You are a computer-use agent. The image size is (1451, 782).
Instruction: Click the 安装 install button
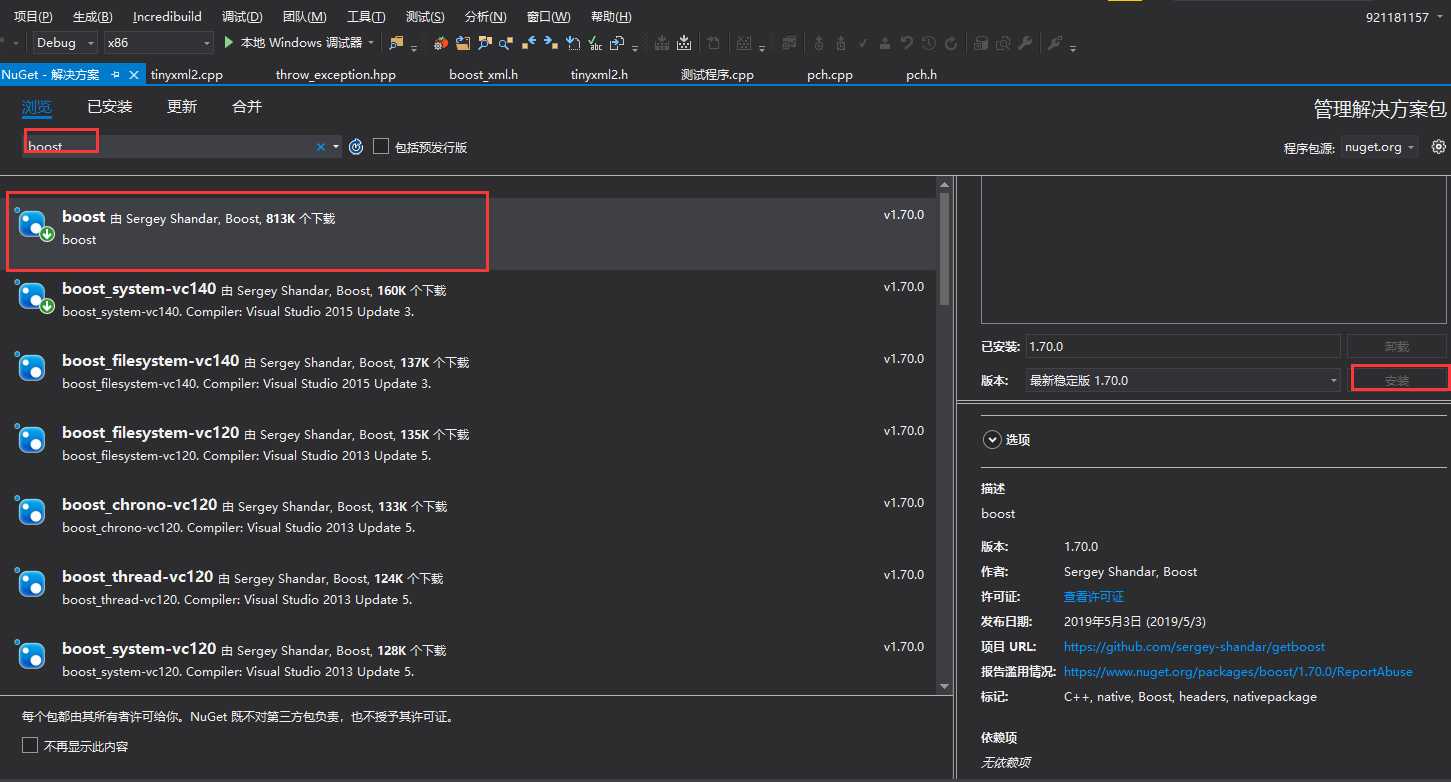click(1399, 380)
